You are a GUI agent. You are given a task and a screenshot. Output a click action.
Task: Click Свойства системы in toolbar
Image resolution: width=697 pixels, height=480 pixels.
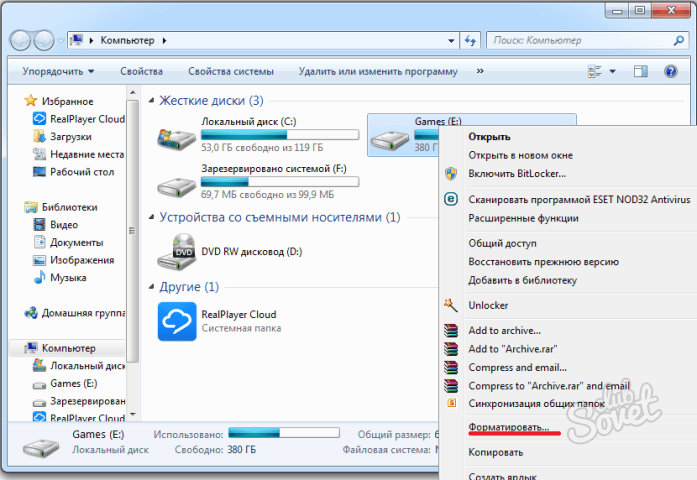pos(231,72)
